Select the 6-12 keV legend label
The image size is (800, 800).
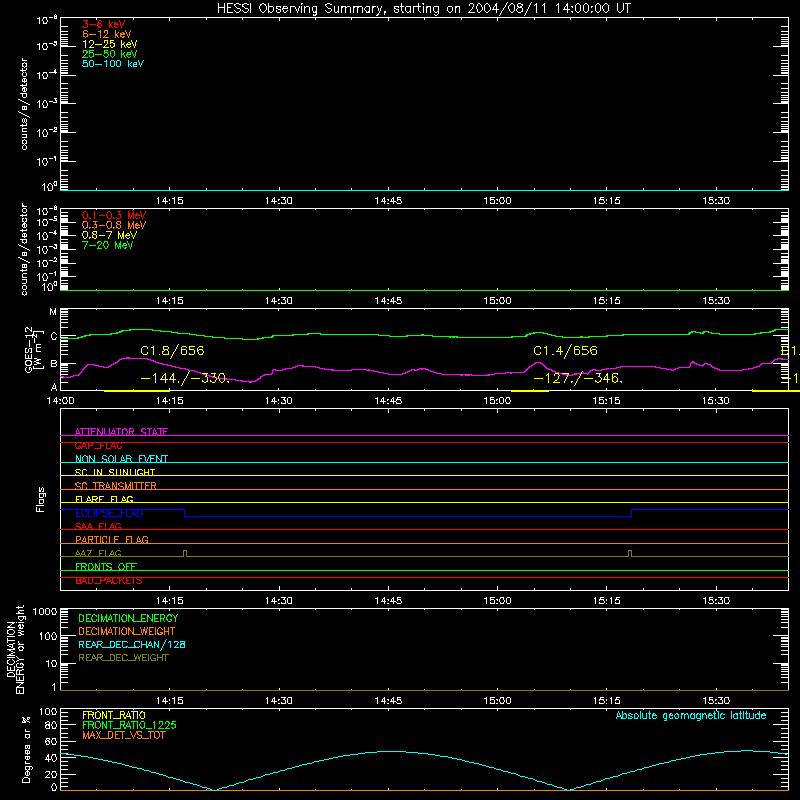click(x=107, y=34)
